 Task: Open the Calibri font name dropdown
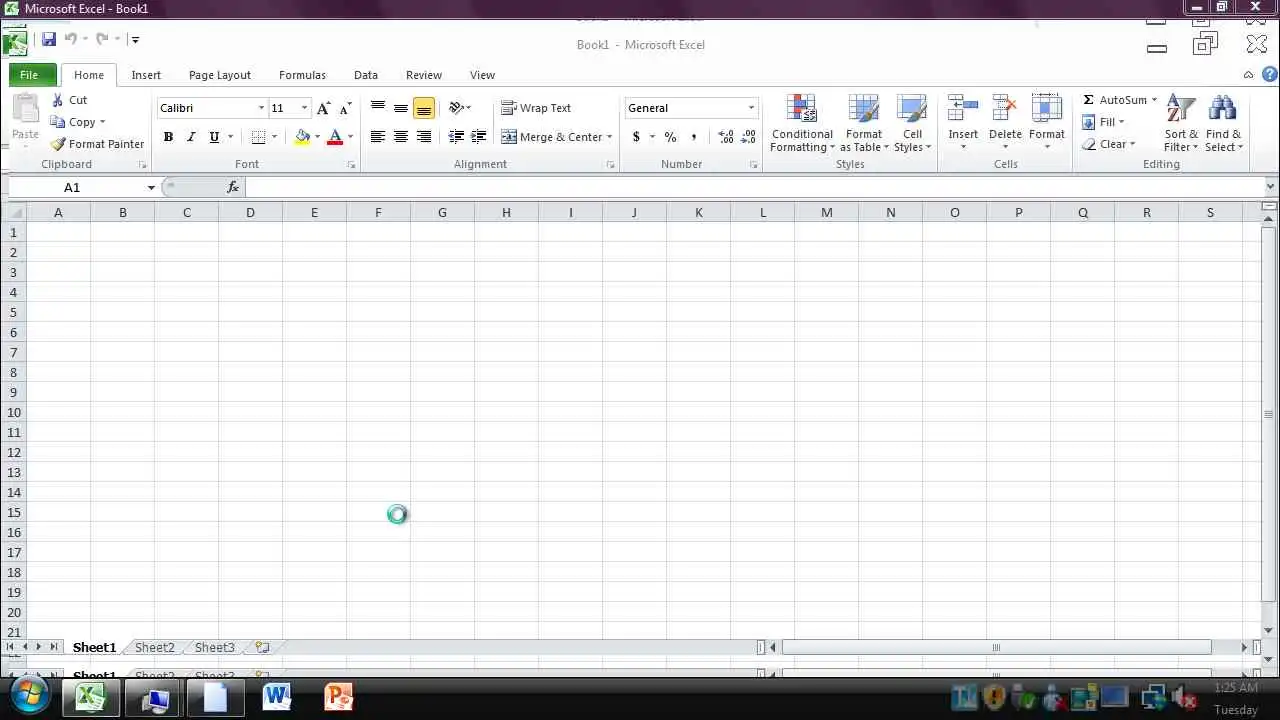click(x=261, y=108)
